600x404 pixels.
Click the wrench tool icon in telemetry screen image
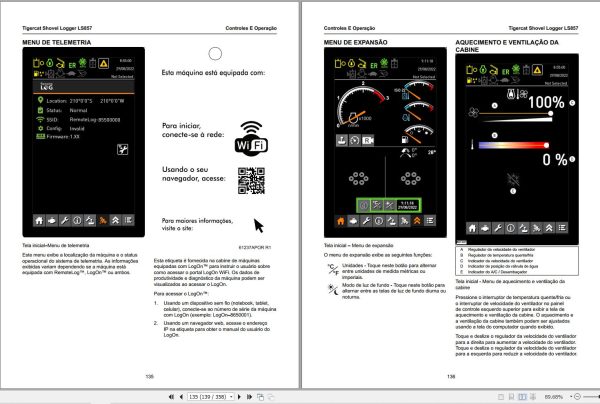[x=122, y=149]
